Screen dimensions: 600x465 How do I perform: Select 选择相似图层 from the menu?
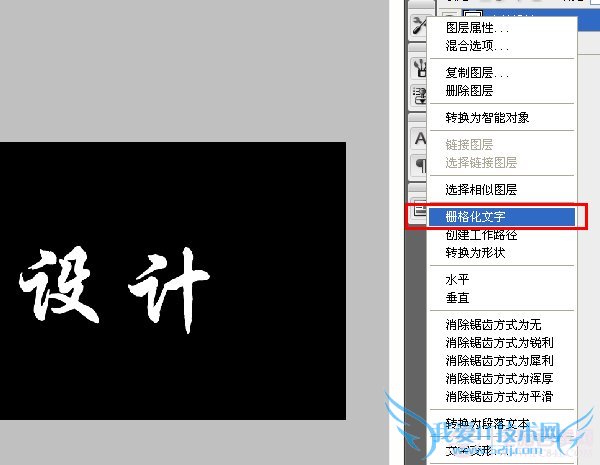502,189
